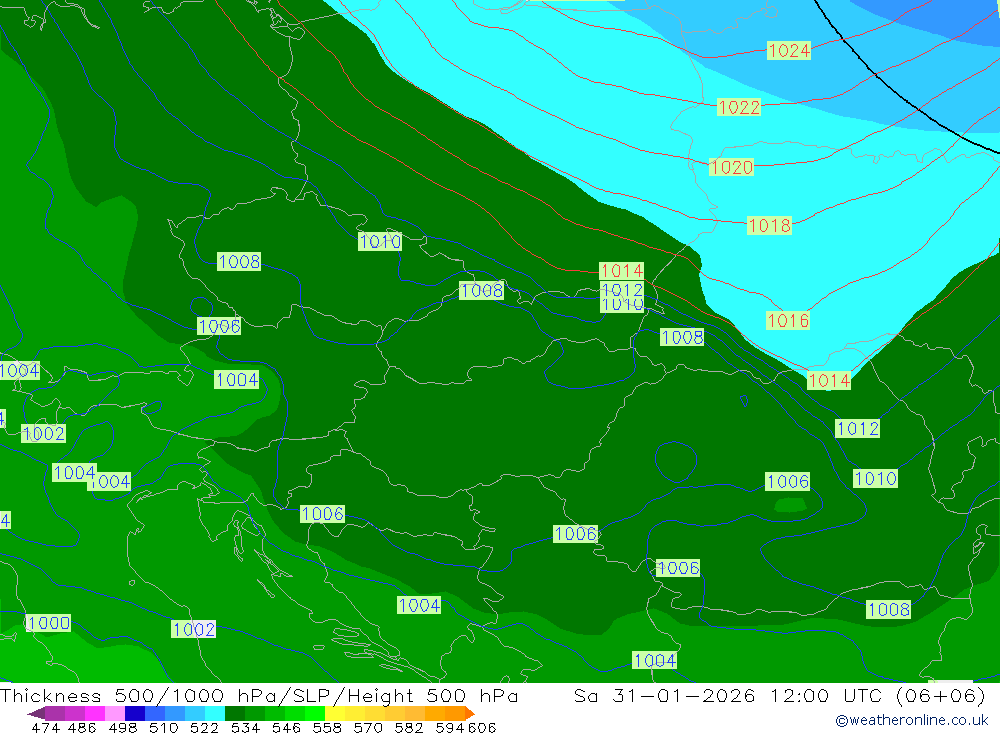Select the light pink legend swatch
1000x733 pixels.
pyautogui.click(x=113, y=714)
